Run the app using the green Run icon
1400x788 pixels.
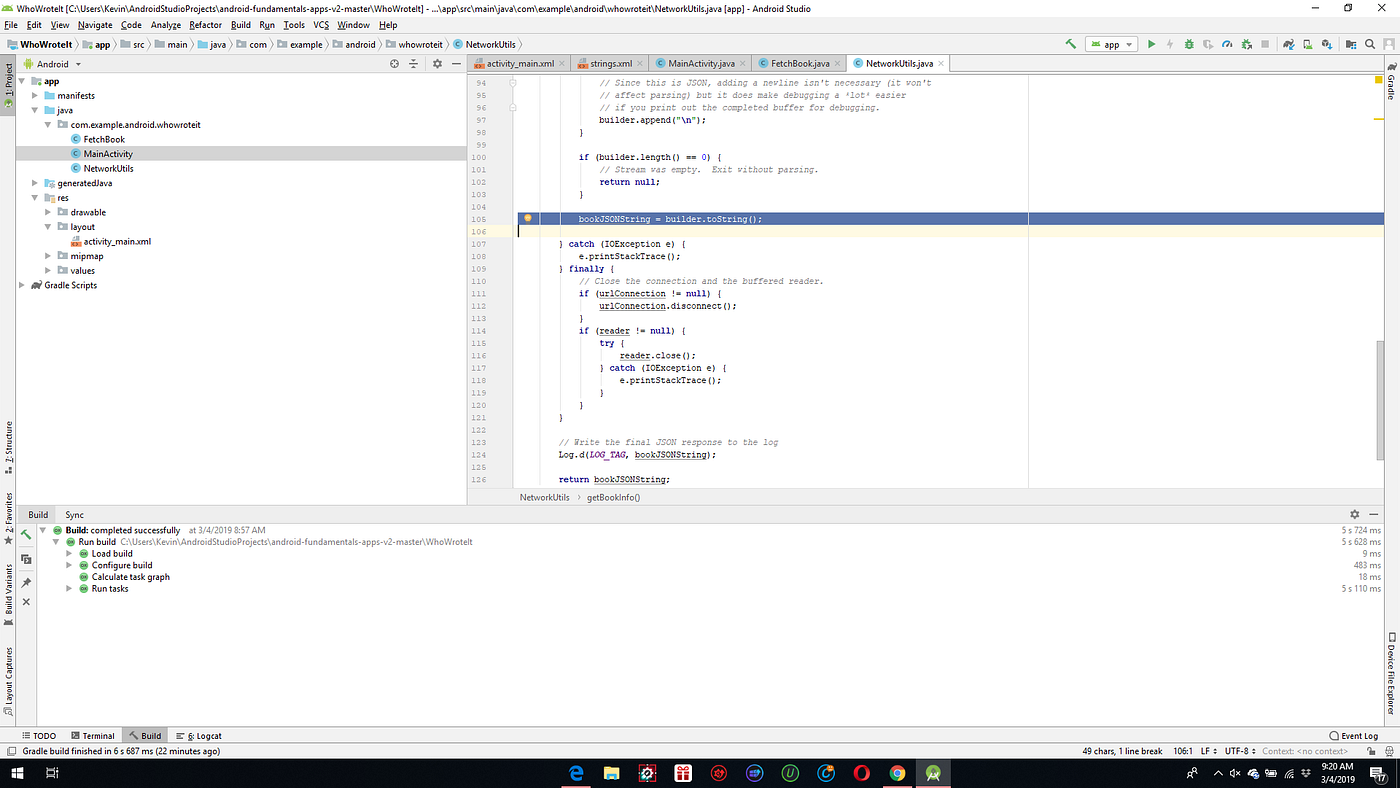coord(1152,43)
